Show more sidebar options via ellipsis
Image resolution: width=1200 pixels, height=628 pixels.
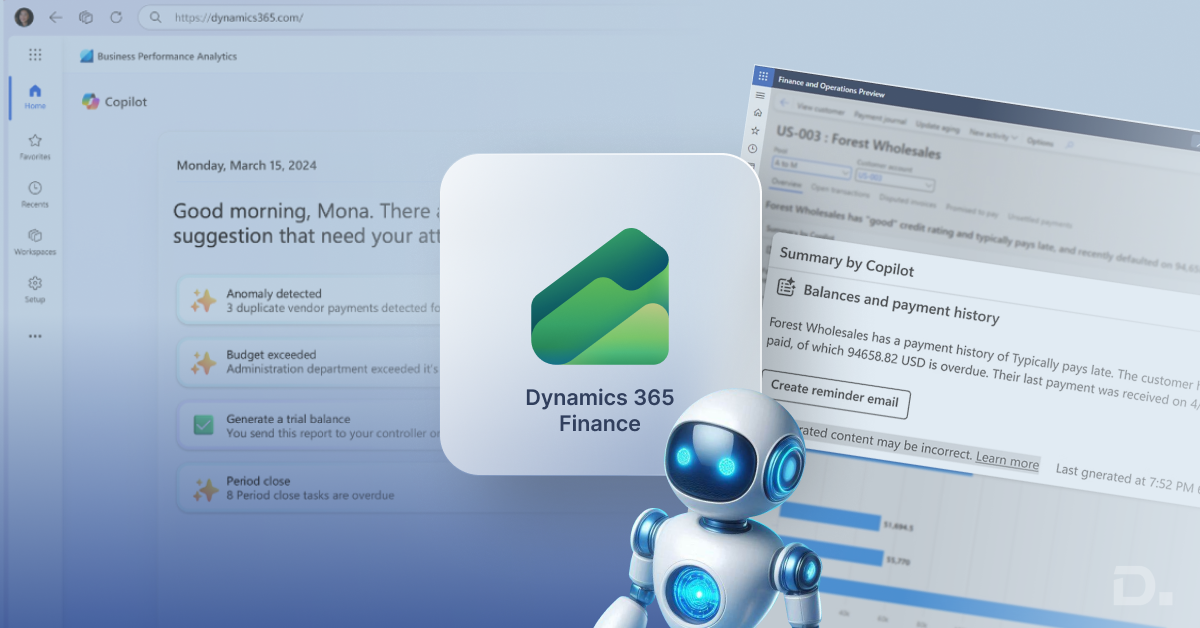click(35, 336)
